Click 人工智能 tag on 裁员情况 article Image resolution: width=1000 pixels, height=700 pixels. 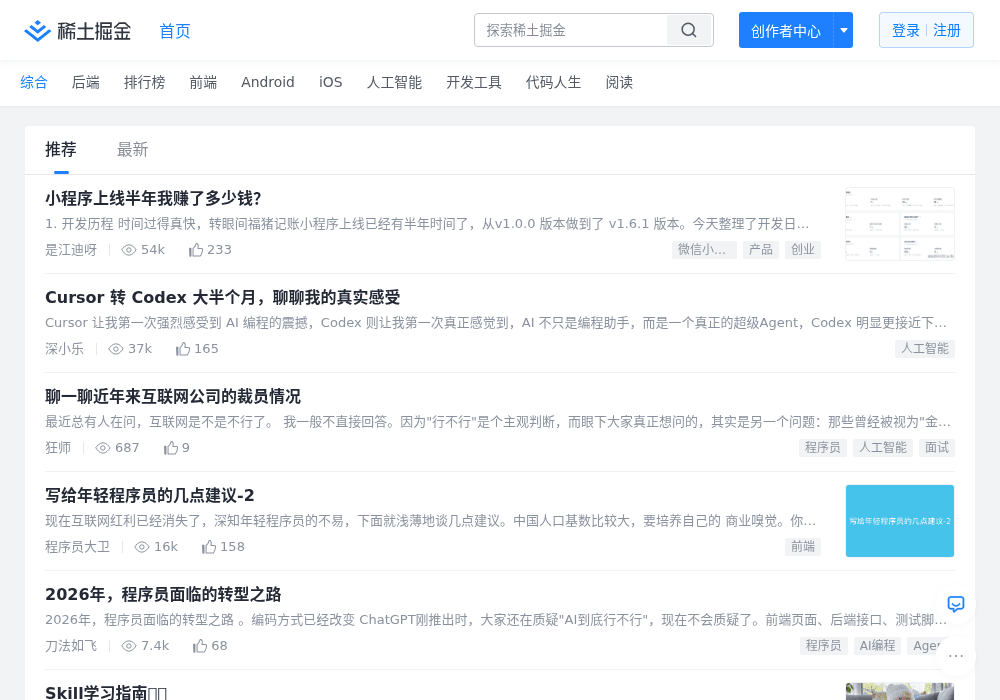click(x=883, y=448)
